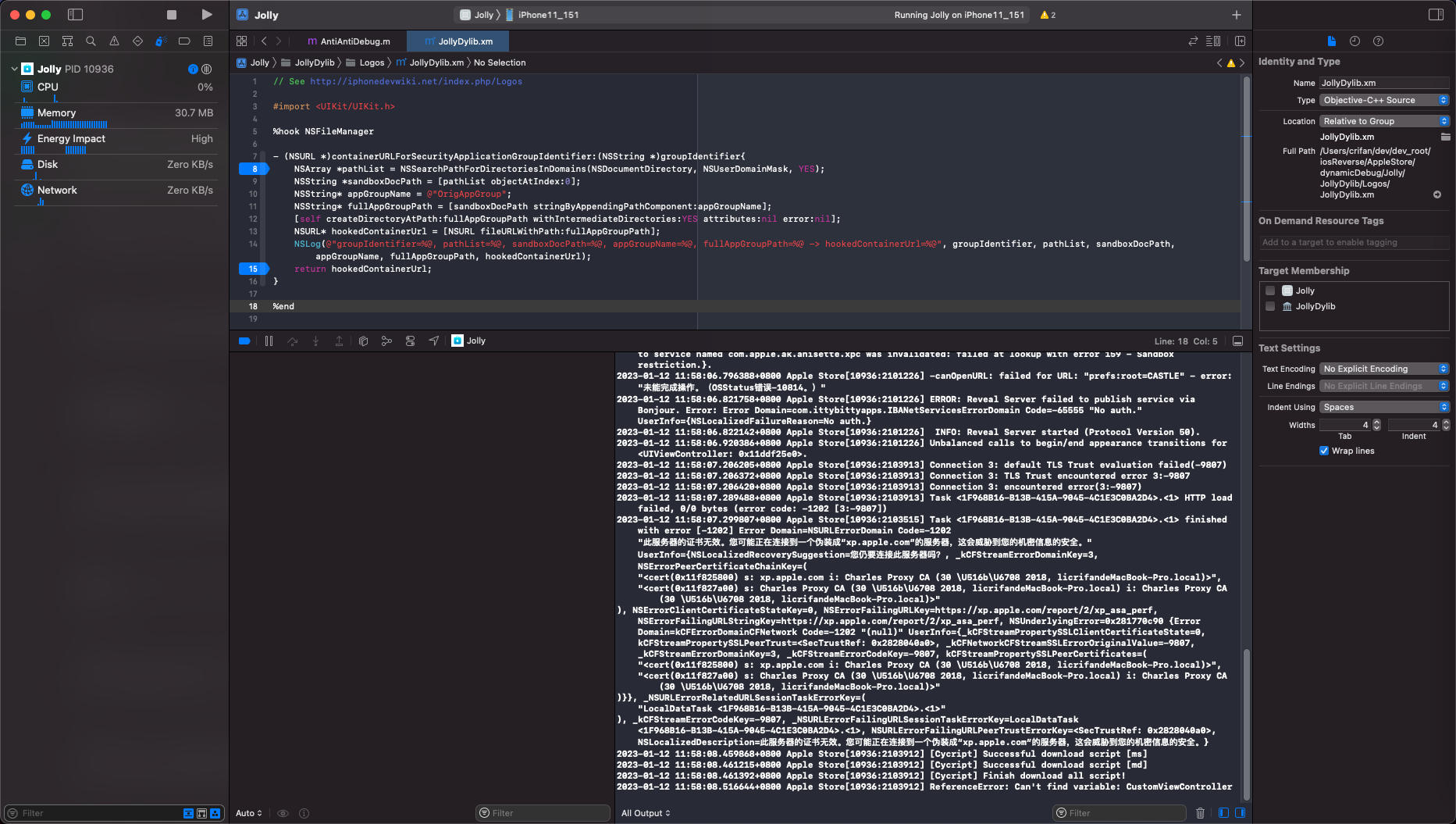Stop the running Jolly app
Image resolution: width=1456 pixels, height=824 pixels.
[x=172, y=15]
